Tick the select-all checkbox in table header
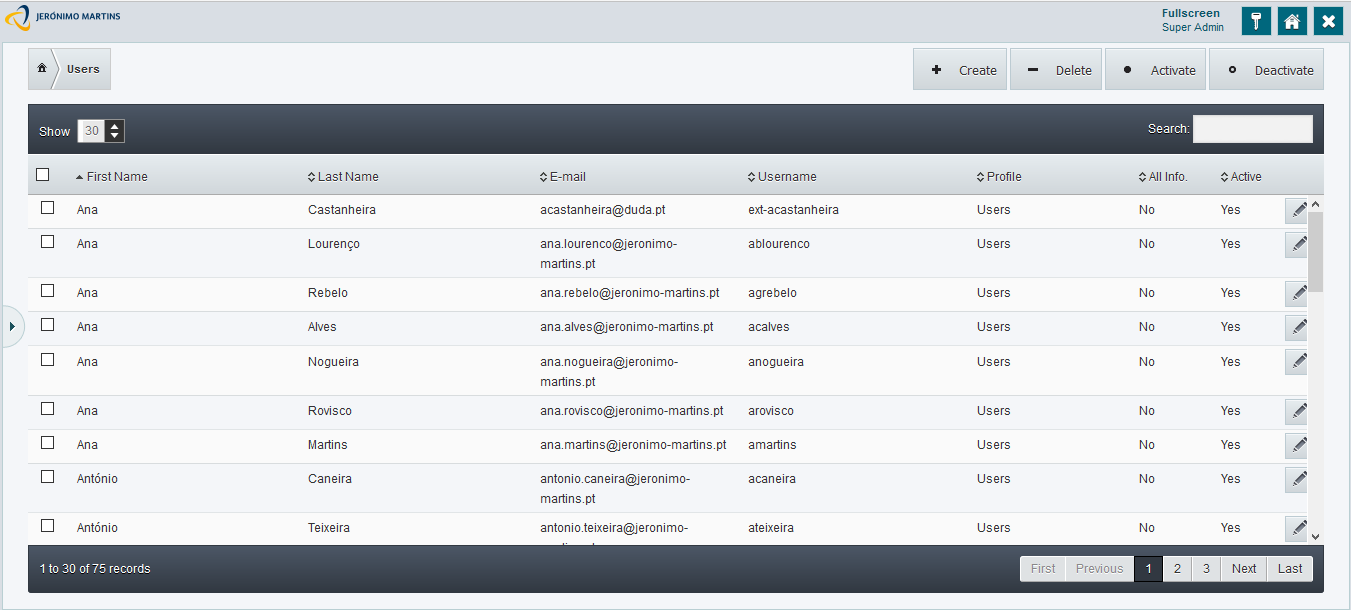 point(42,175)
